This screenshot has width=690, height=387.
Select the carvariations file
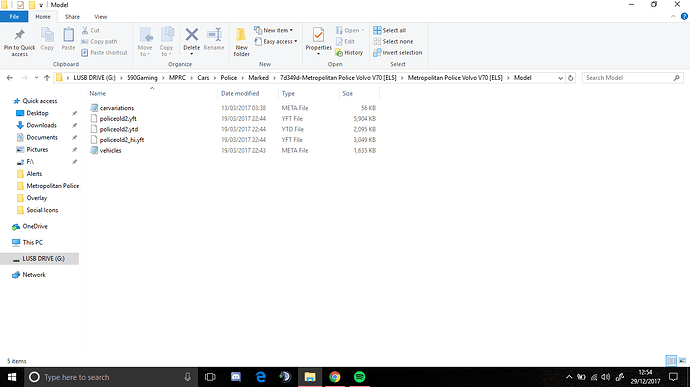tap(117, 108)
